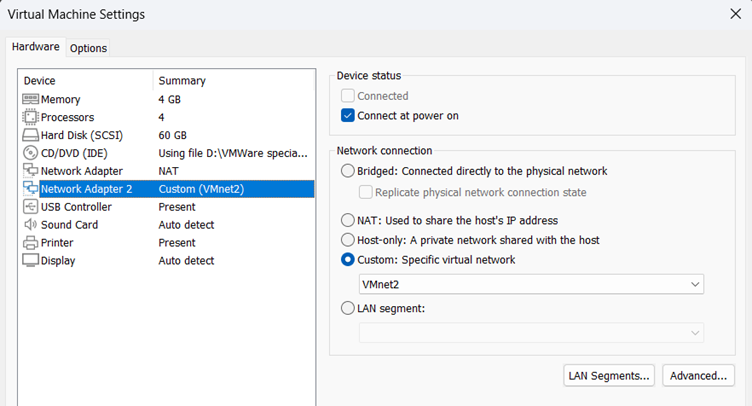Select the Hard Disk (SCSI) icon
Screen dimensions: 752x406
click(30, 135)
